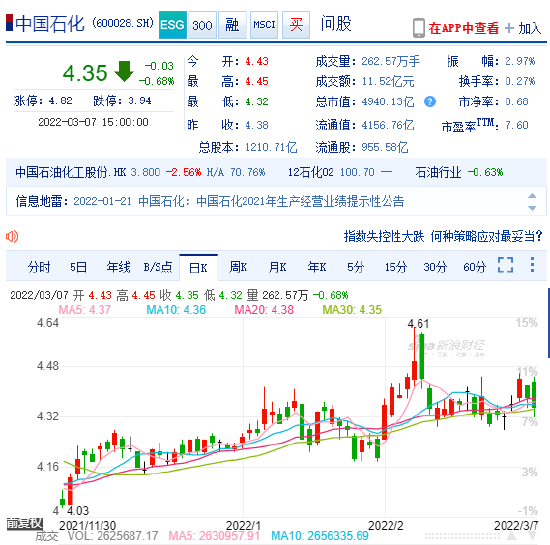Click the current price 4.35
Screen dimensions: 550x545
(85, 73)
